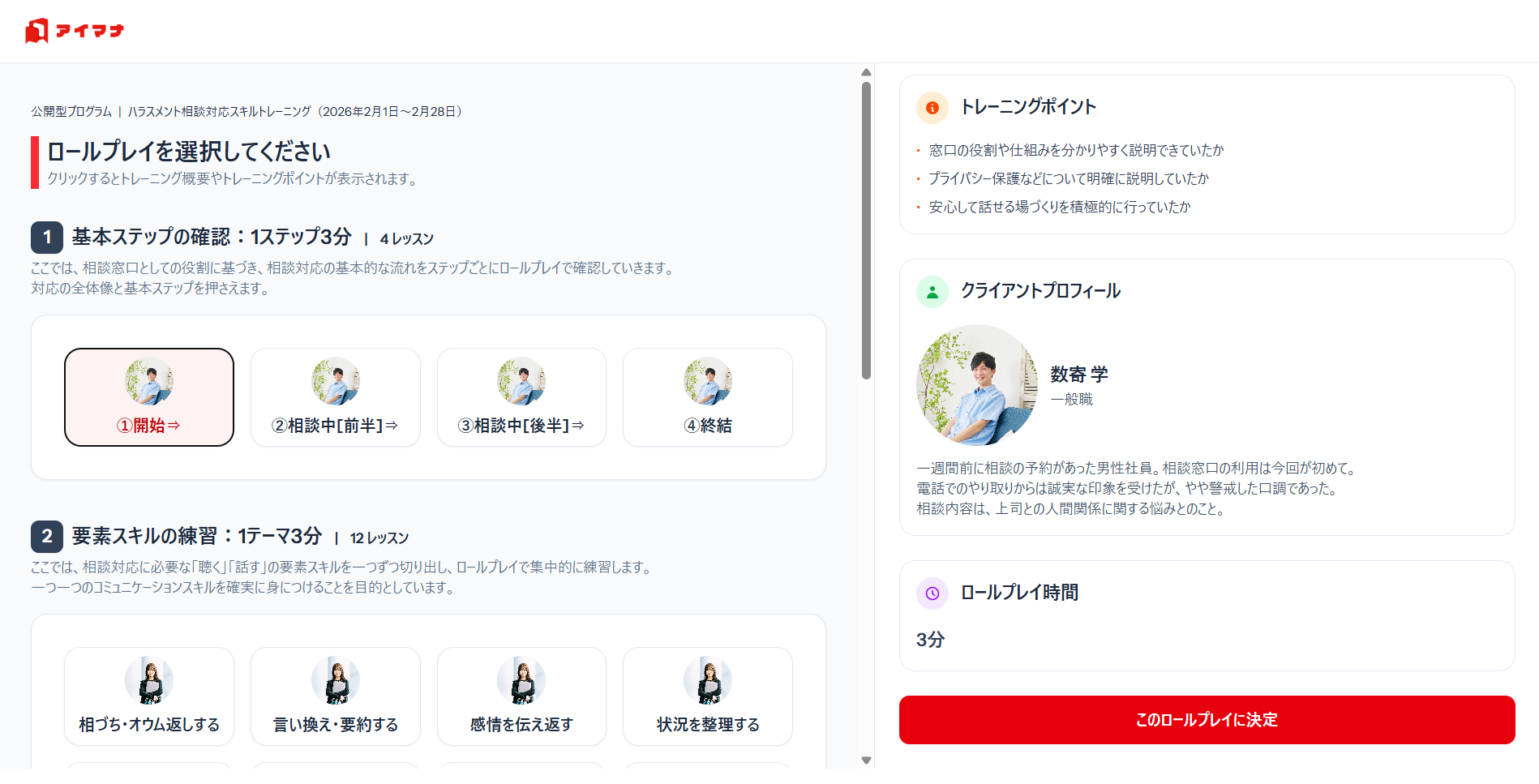The width and height of the screenshot is (1539, 784).
Task: Click the 基本ステップの確認：1ステップ3分 heading
Action: point(212,237)
